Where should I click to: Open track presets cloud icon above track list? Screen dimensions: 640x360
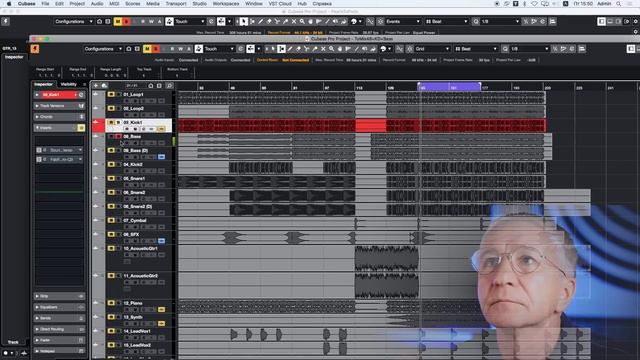click(x=104, y=86)
